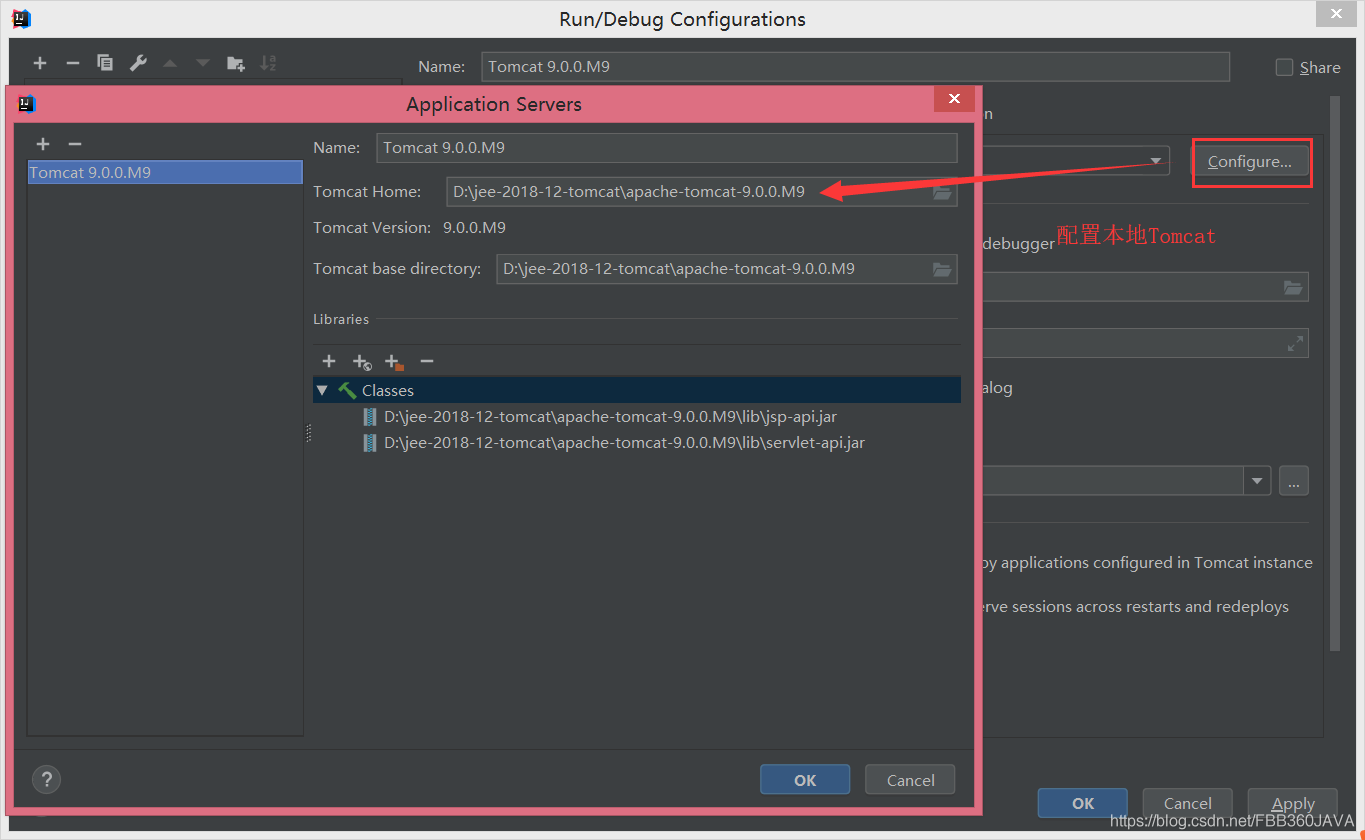Screen dimensions: 1365x840
Task: Confirm Application Servers dialog with OK
Action: click(805, 780)
